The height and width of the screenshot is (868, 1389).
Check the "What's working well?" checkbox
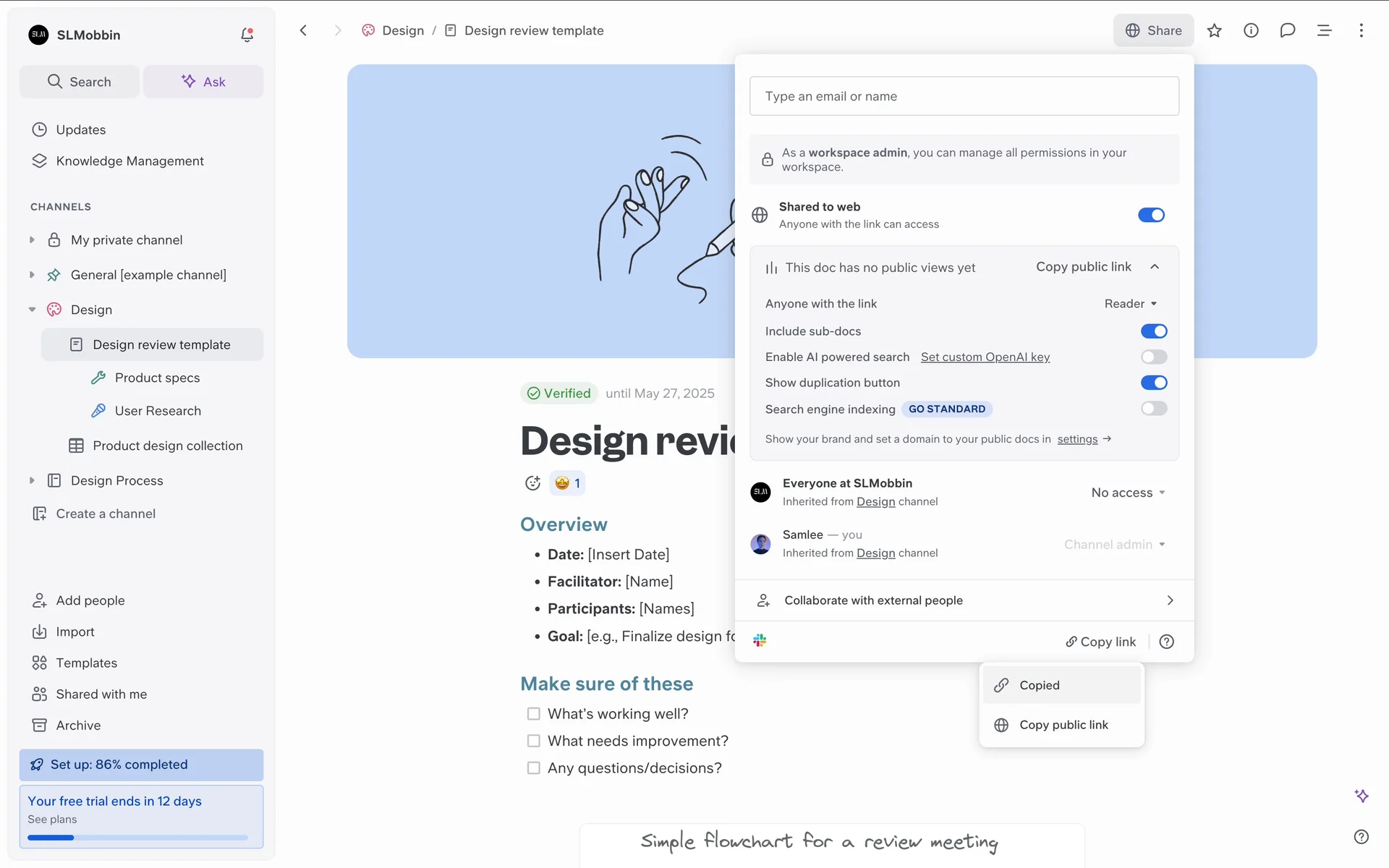pos(534,714)
